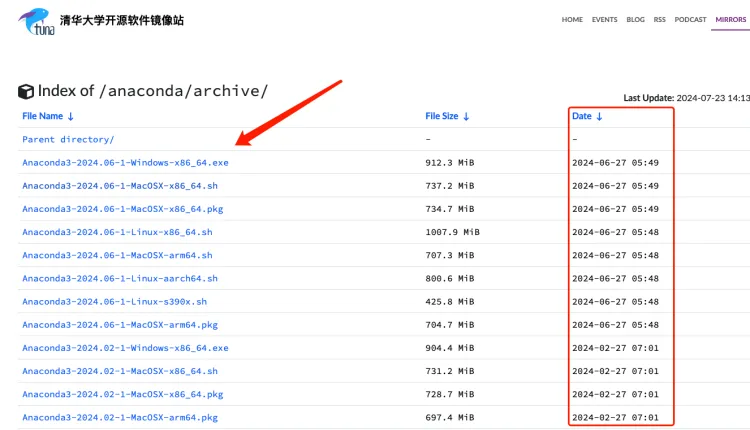Open the PODCAST menu item

click(690, 20)
